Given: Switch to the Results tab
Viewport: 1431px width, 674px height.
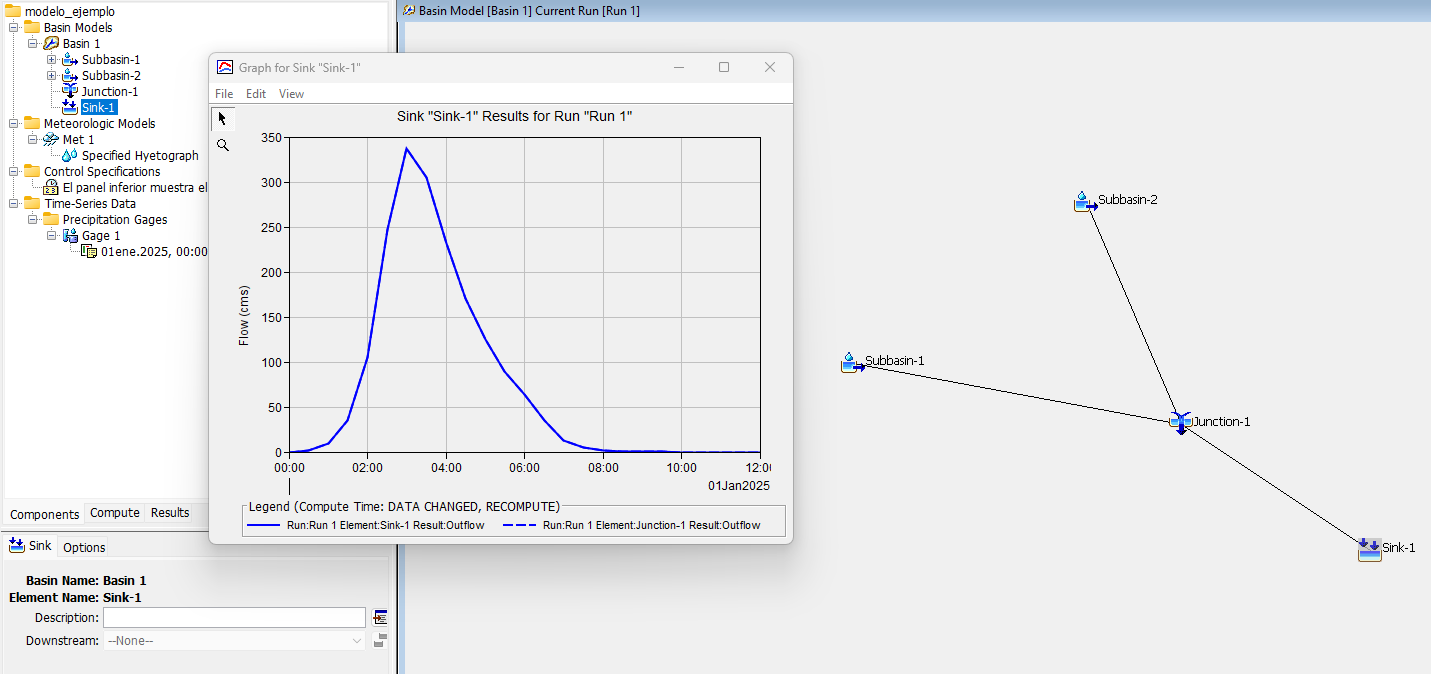Looking at the screenshot, I should 170,513.
